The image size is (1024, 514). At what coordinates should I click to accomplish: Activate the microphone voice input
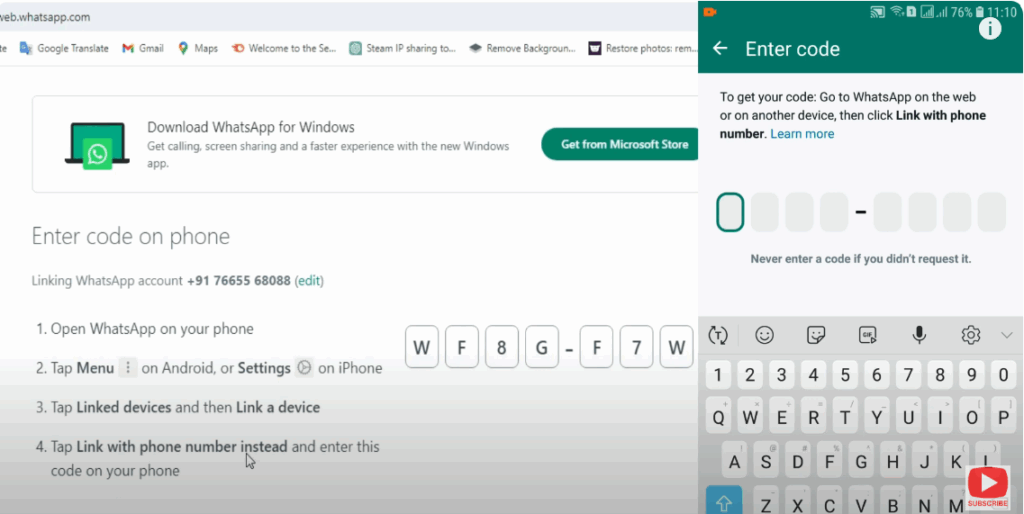918,335
